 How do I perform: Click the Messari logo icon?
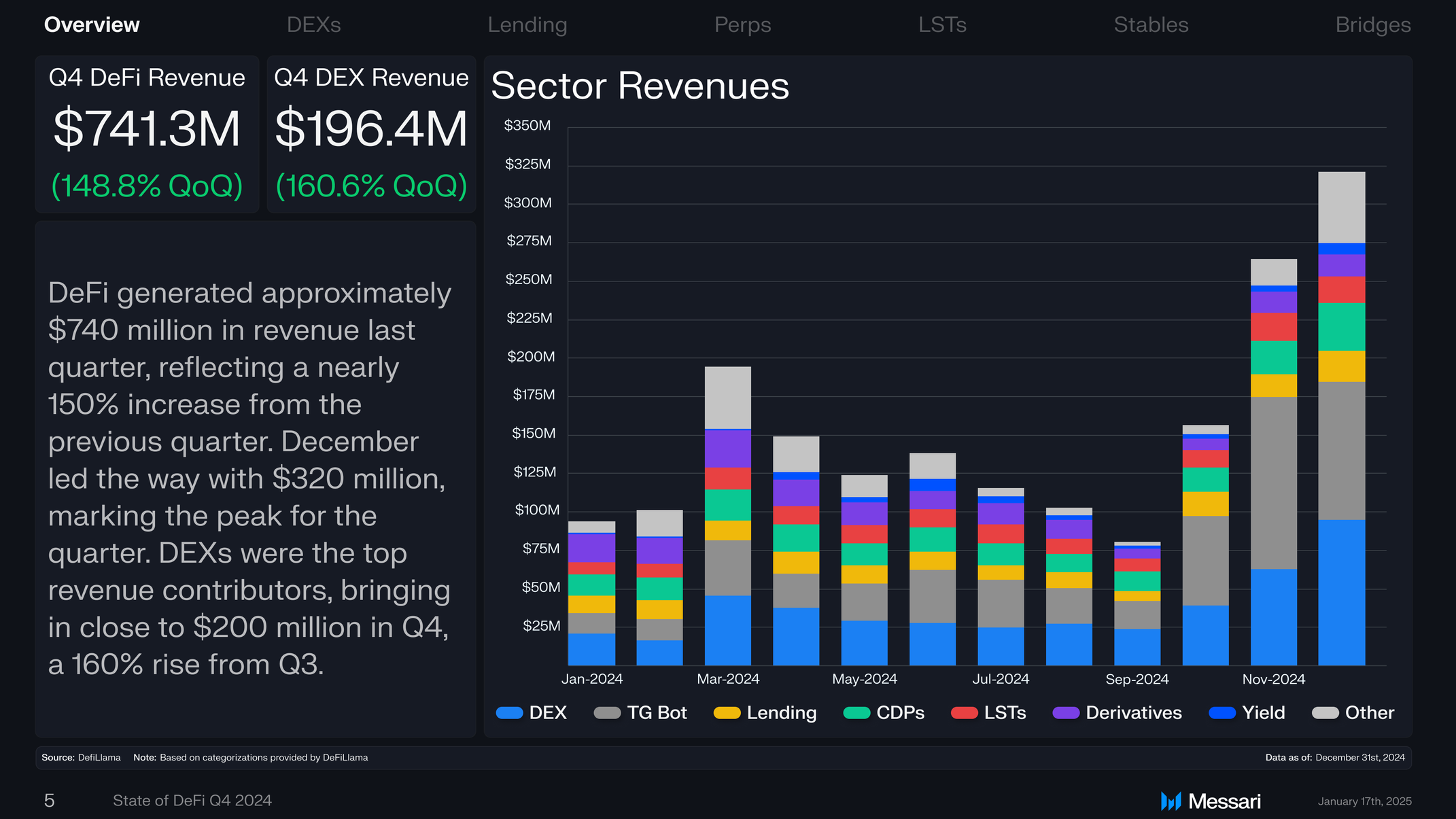pos(1171,801)
